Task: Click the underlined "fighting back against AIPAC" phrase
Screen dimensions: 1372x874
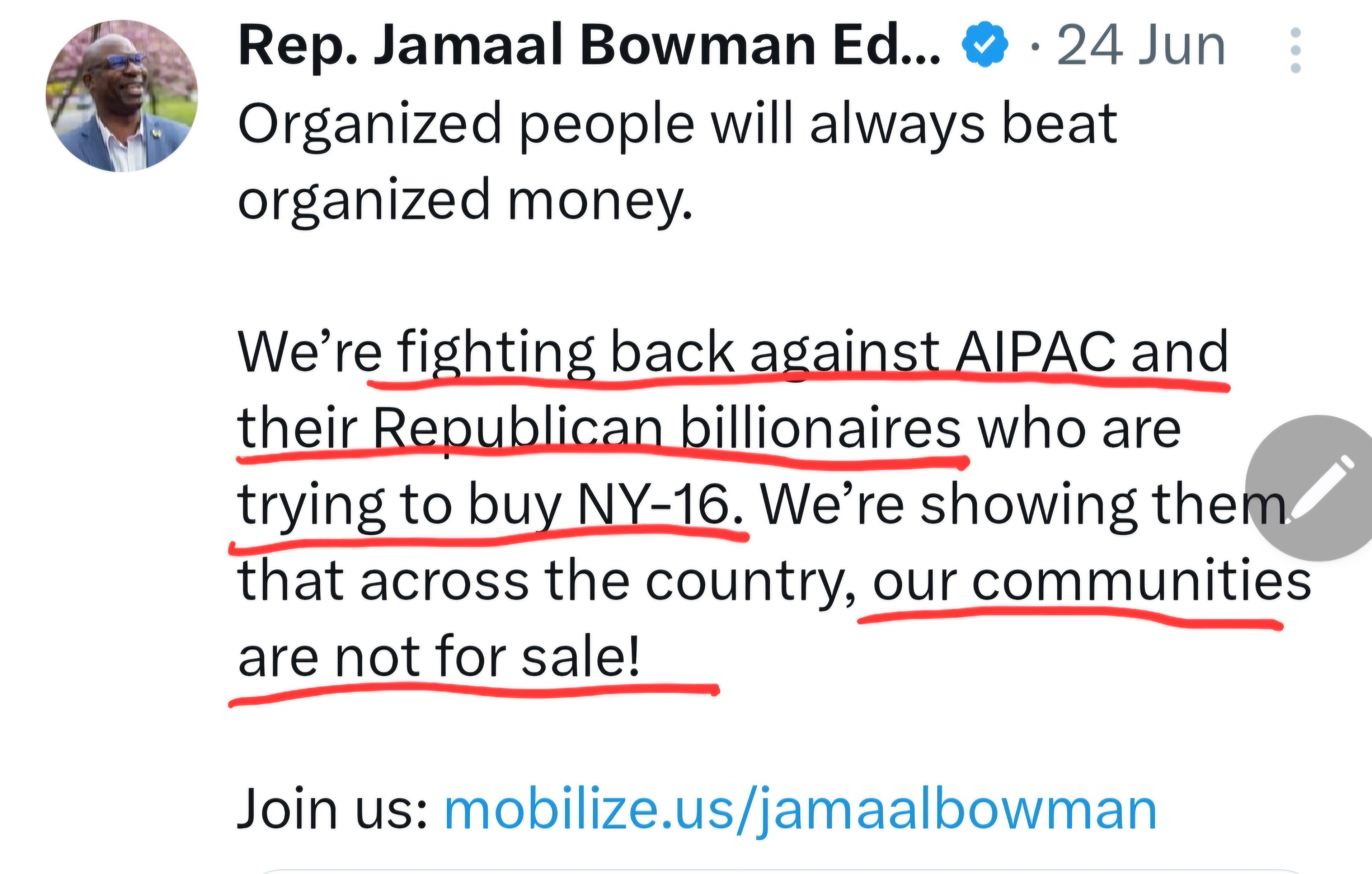Action: 754,352
